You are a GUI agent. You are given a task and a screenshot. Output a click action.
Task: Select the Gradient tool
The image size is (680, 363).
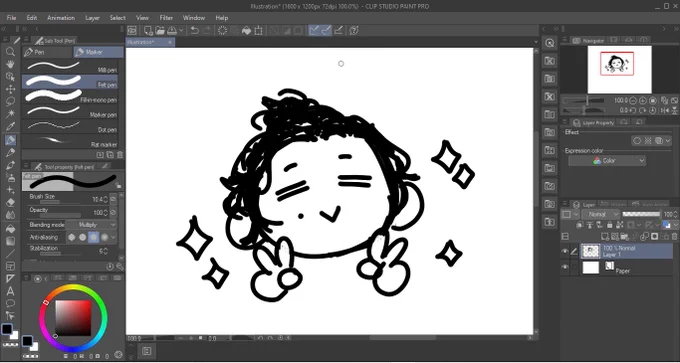(10, 241)
